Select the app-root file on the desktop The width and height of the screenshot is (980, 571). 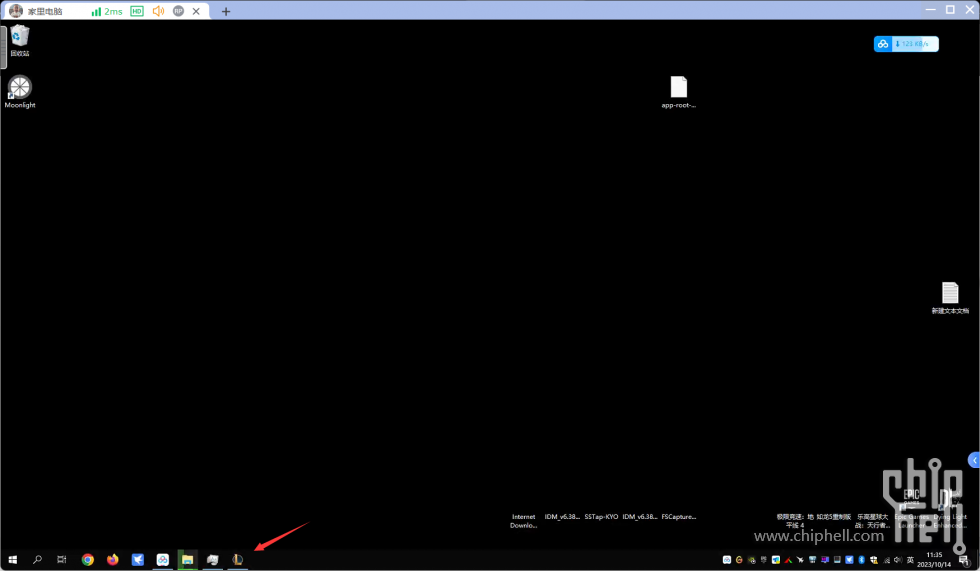[x=679, y=92]
